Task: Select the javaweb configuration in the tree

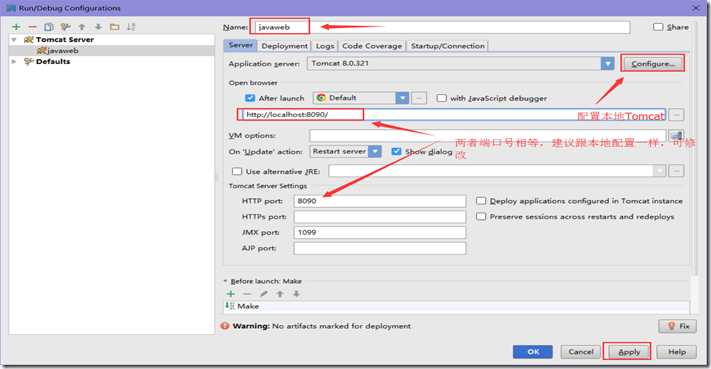Action: (111, 51)
